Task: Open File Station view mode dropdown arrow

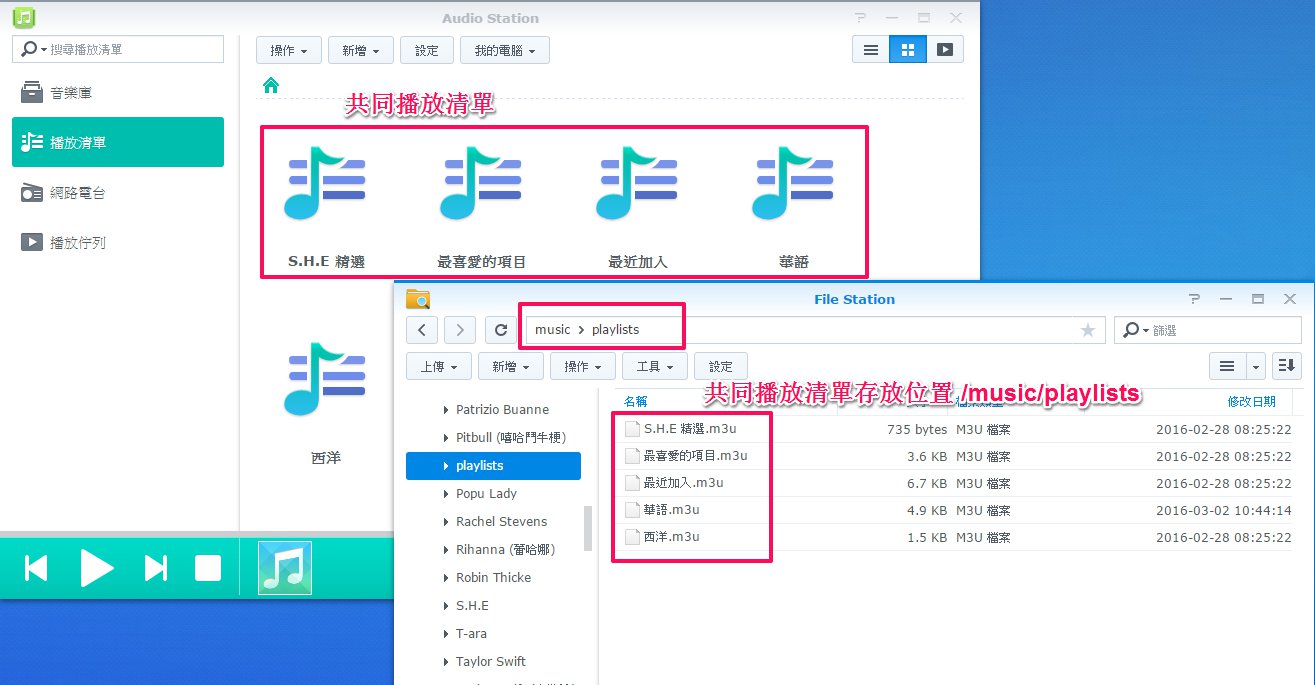Action: 1256,367
